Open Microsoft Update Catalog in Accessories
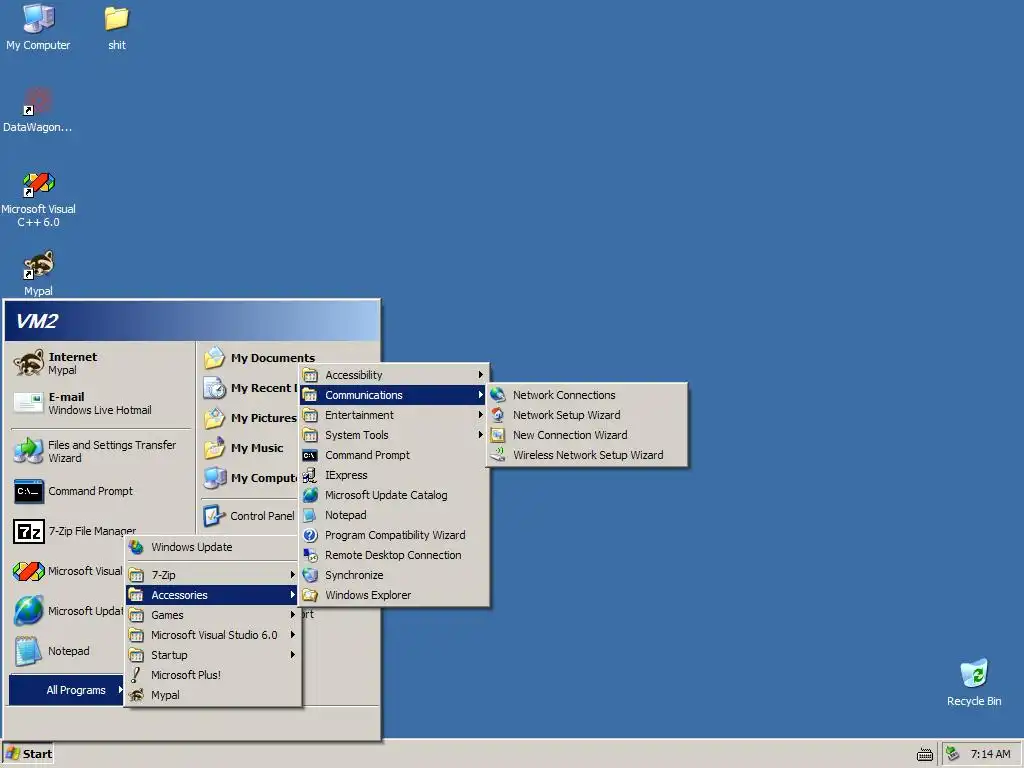 [394, 495]
